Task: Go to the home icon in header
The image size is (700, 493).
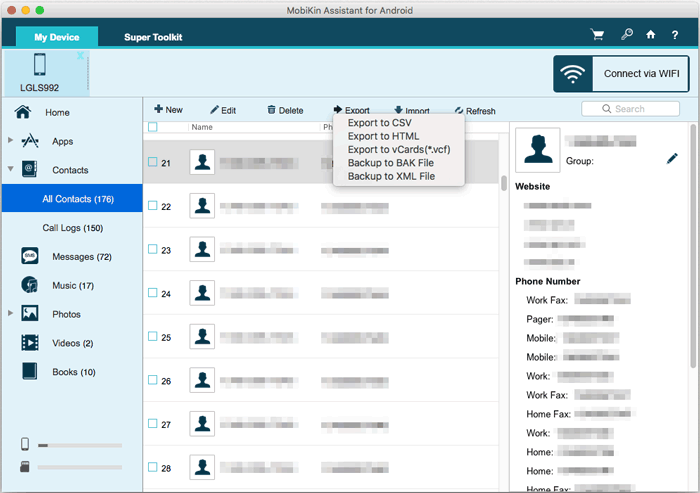Action: tap(650, 34)
